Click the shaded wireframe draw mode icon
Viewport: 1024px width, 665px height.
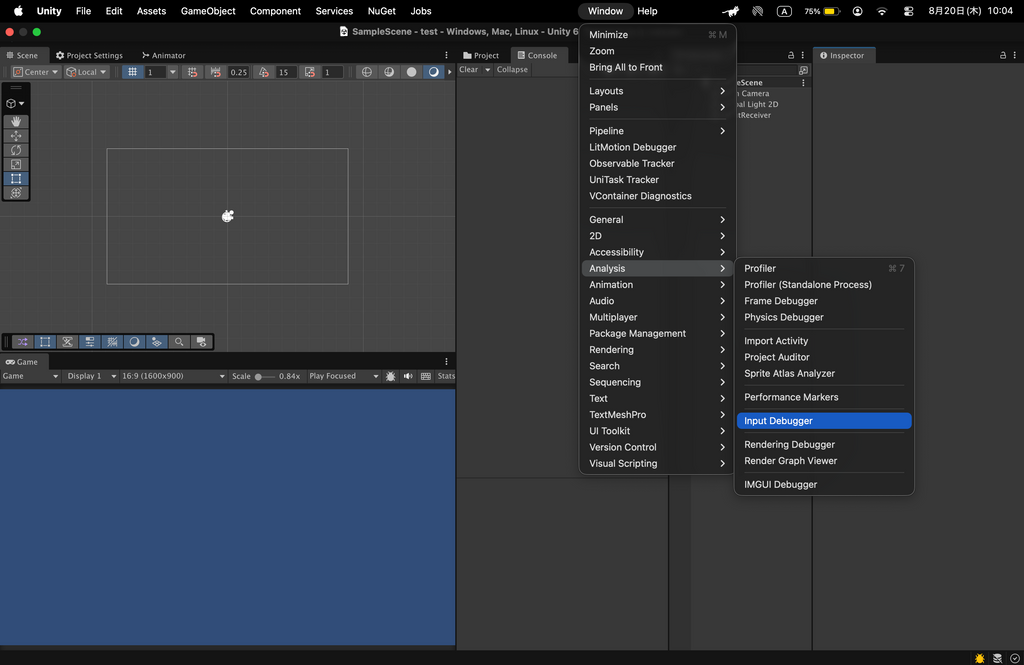(389, 72)
